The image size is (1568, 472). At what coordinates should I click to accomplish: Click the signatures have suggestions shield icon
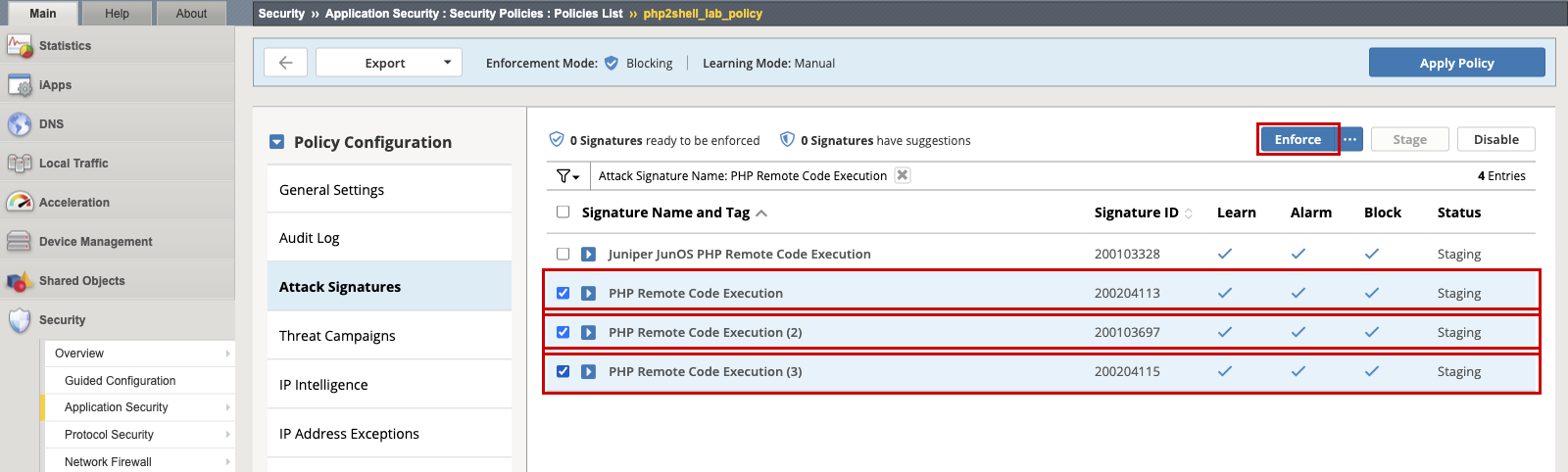(787, 140)
